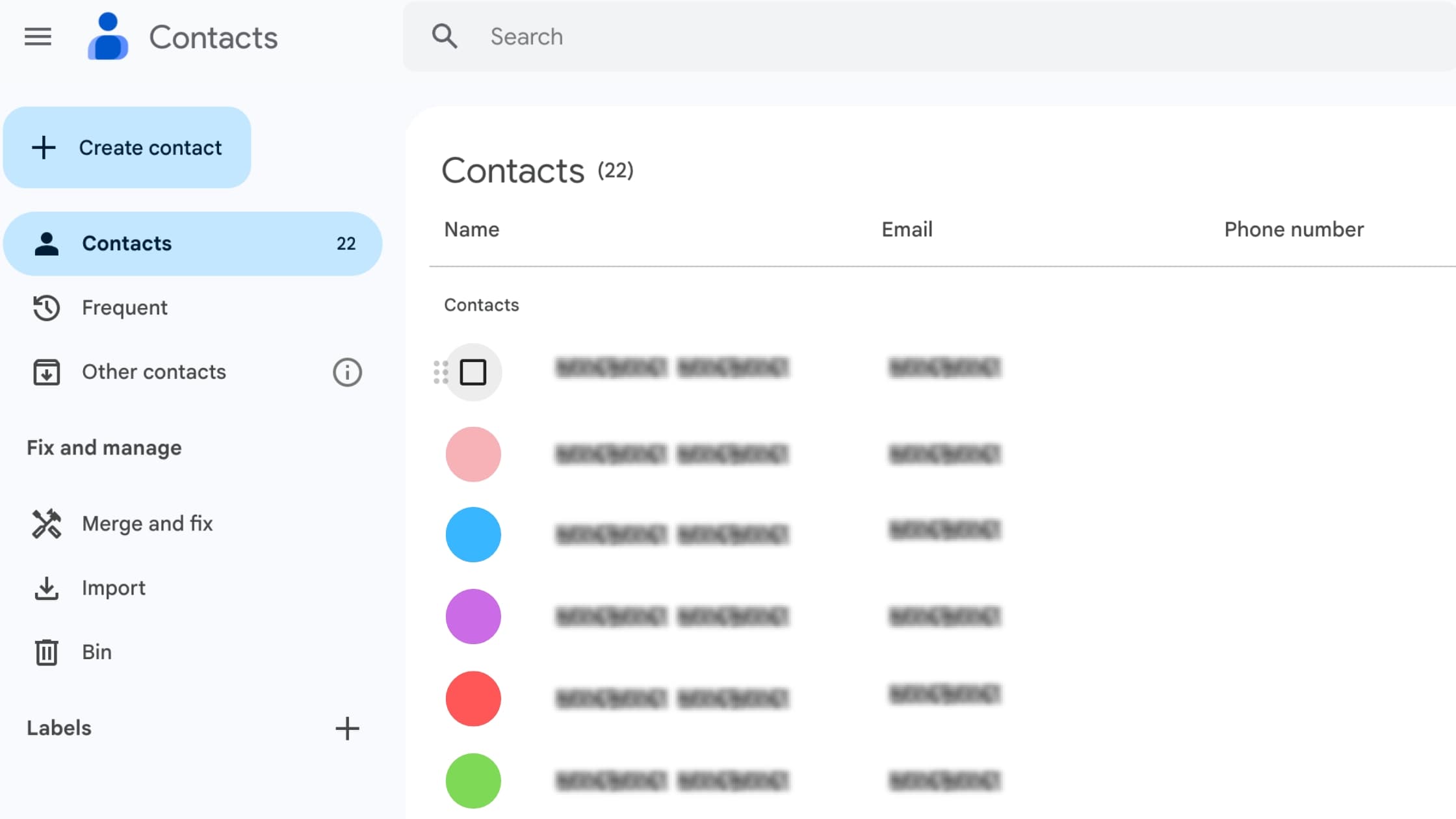Select the blue avatar contact
The height and width of the screenshot is (819, 1456).
(473, 535)
